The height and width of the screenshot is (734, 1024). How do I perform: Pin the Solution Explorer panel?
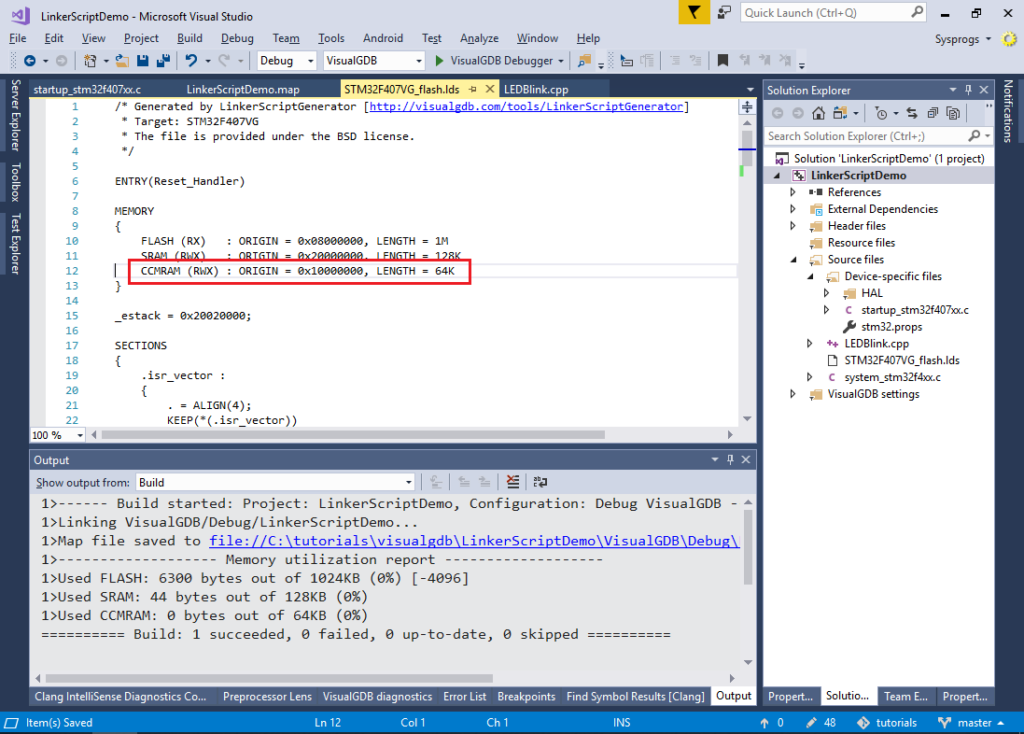click(969, 90)
